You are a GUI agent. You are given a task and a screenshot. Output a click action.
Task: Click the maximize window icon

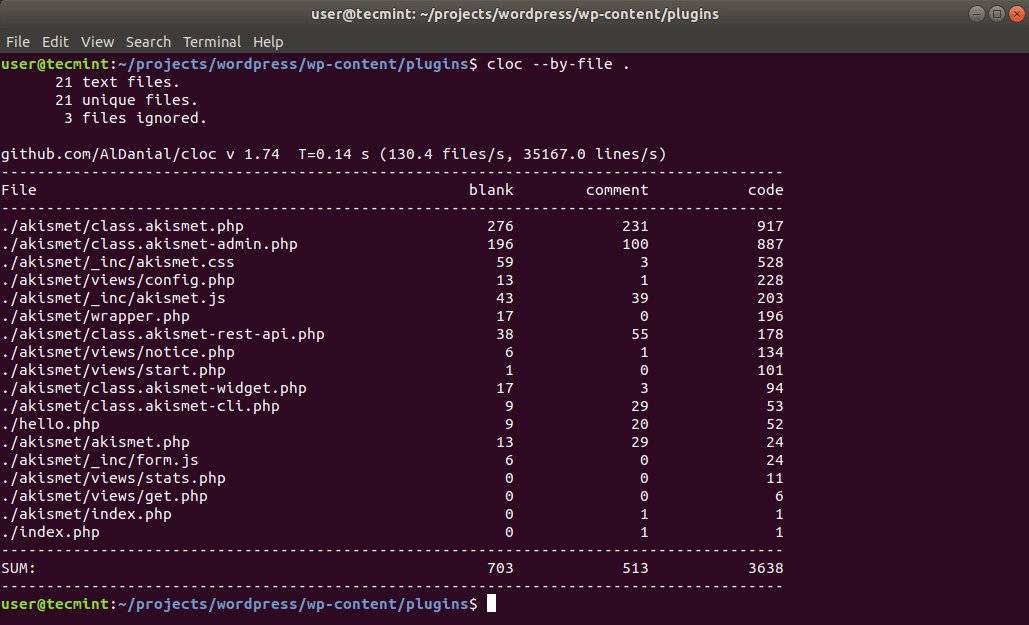click(x=997, y=13)
